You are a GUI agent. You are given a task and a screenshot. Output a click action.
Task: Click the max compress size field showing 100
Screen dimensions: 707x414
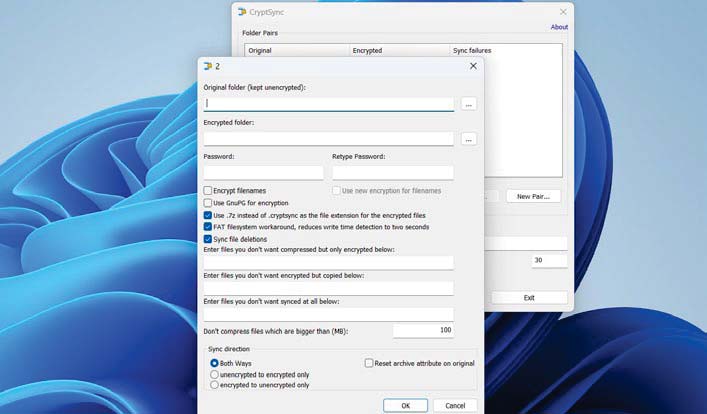click(423, 331)
